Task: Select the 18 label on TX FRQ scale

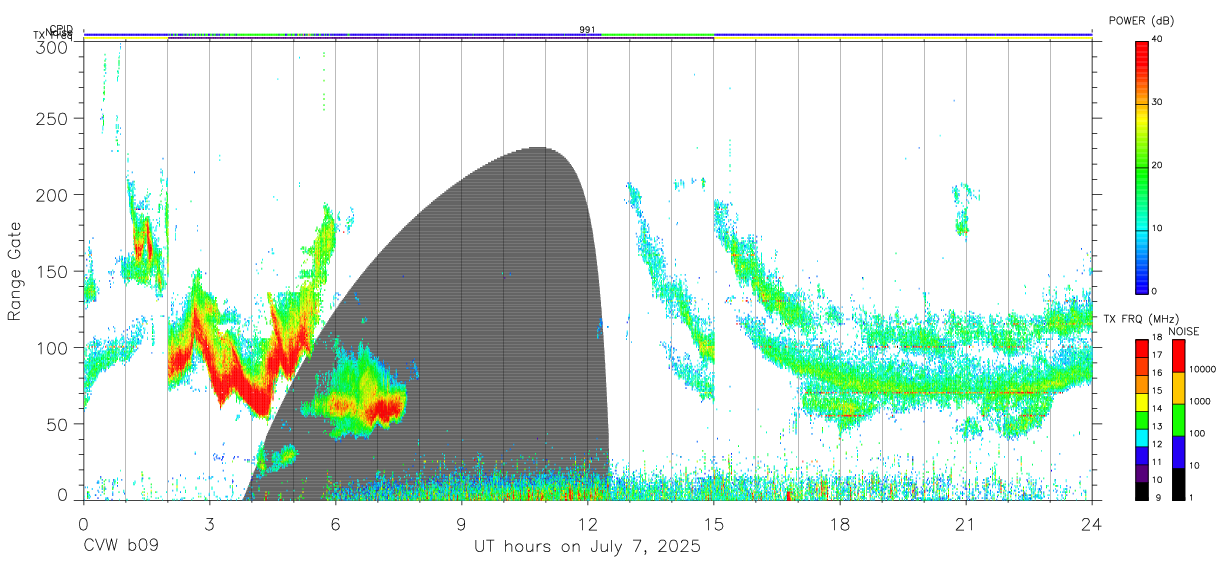Action: (1156, 339)
